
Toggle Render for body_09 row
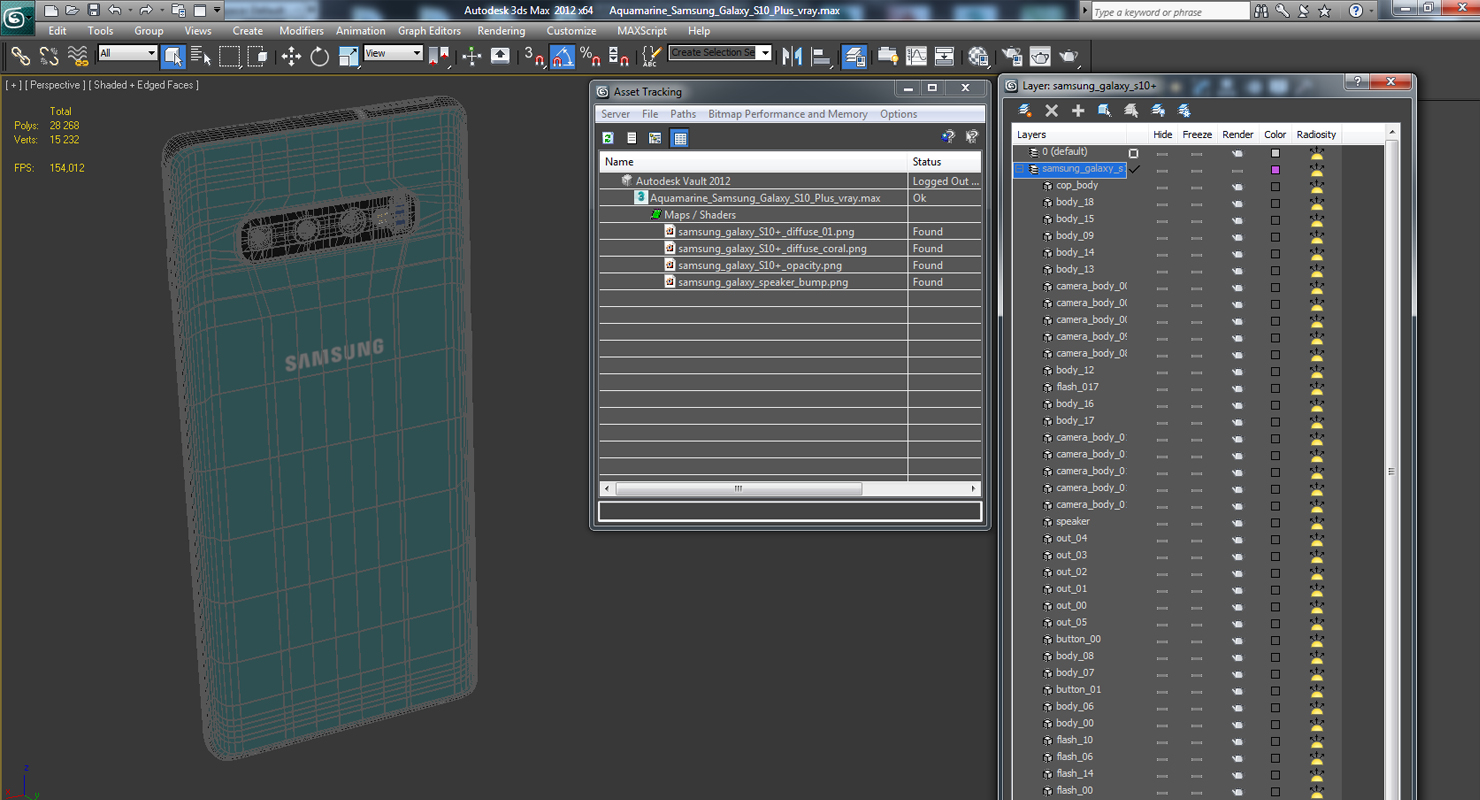click(1237, 237)
